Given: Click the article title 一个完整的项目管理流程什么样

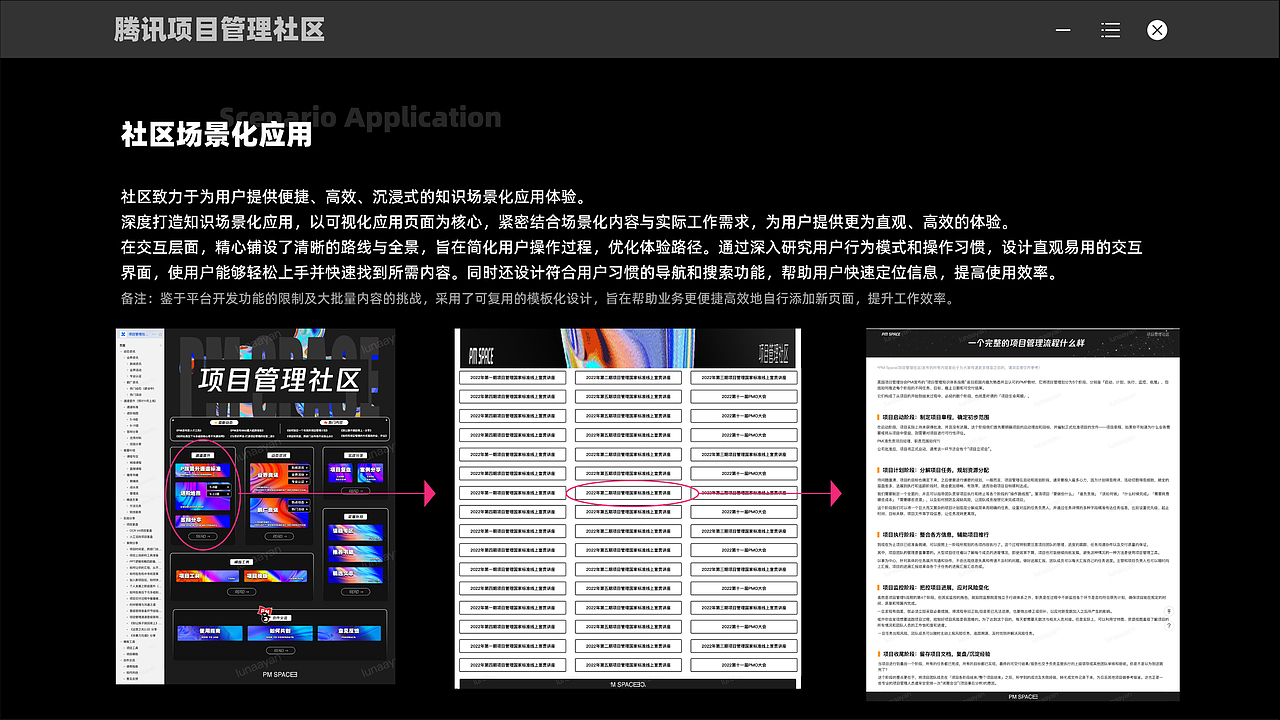Looking at the screenshot, I should coord(1027,343).
